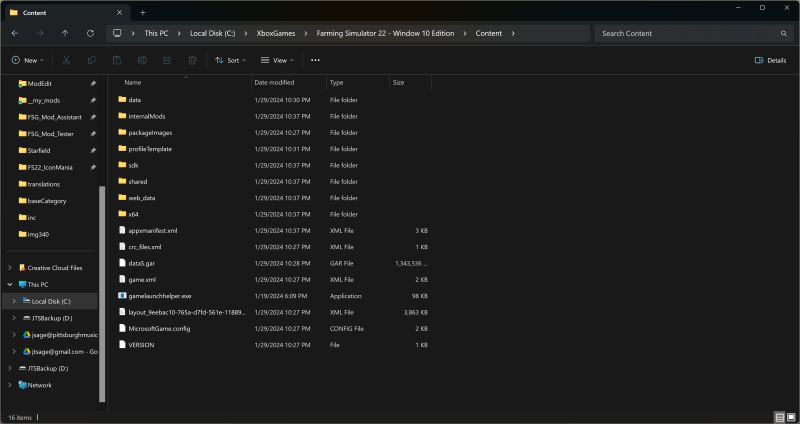
Task: Refresh the Content folder view
Action: tap(90, 33)
